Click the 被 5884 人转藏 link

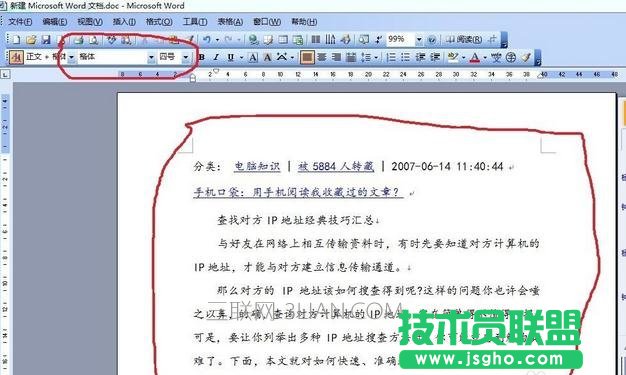336,166
